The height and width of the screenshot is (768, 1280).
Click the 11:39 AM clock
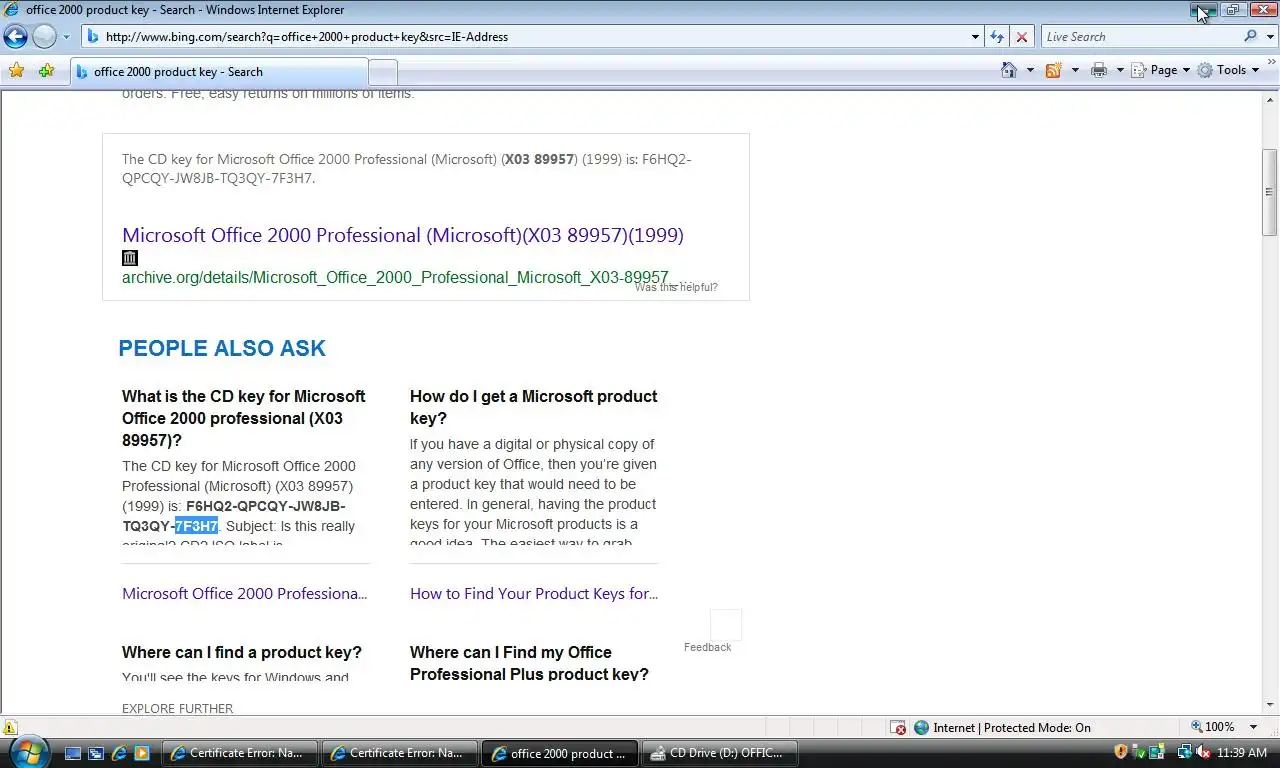coord(1243,752)
